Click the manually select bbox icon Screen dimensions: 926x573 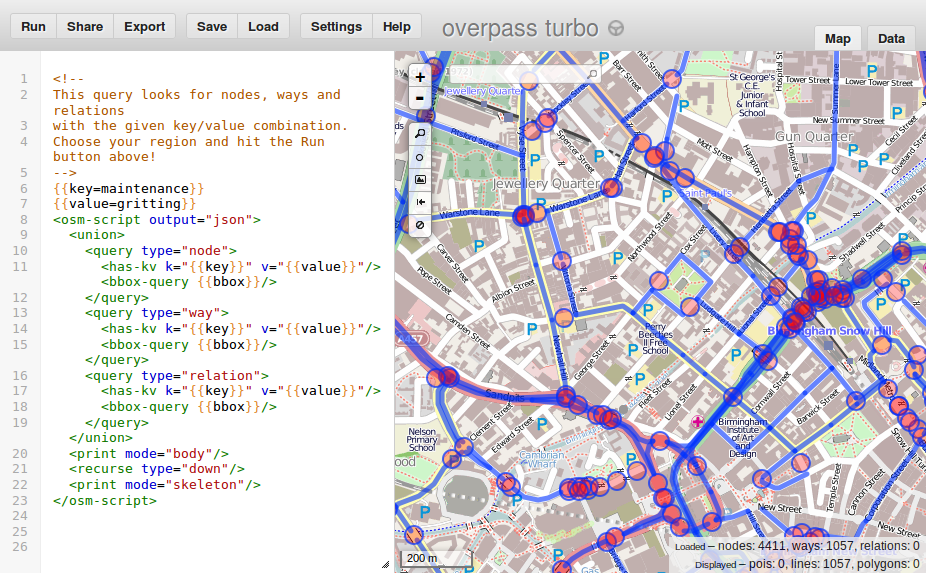point(420,180)
